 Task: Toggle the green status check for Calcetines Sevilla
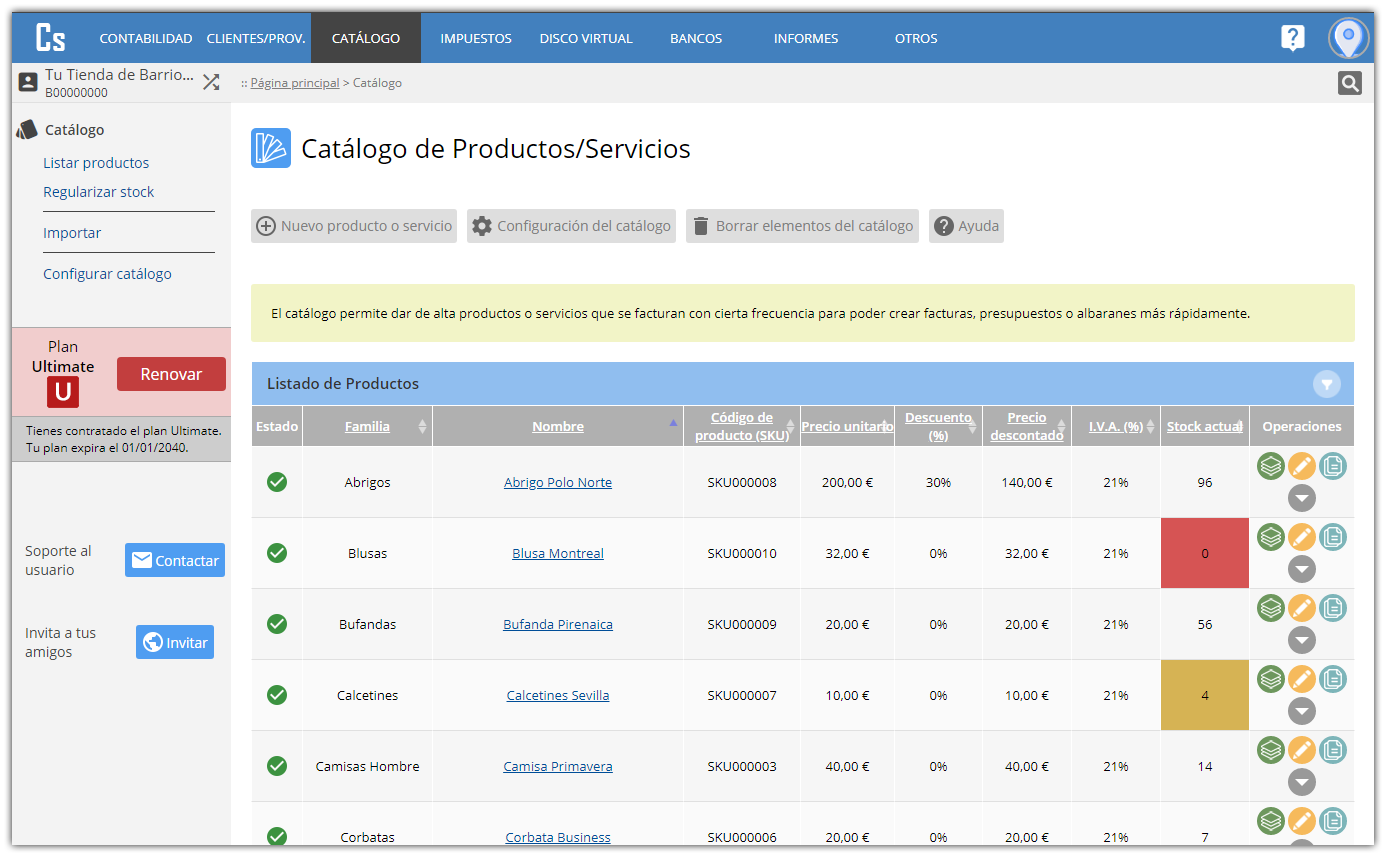[277, 695]
